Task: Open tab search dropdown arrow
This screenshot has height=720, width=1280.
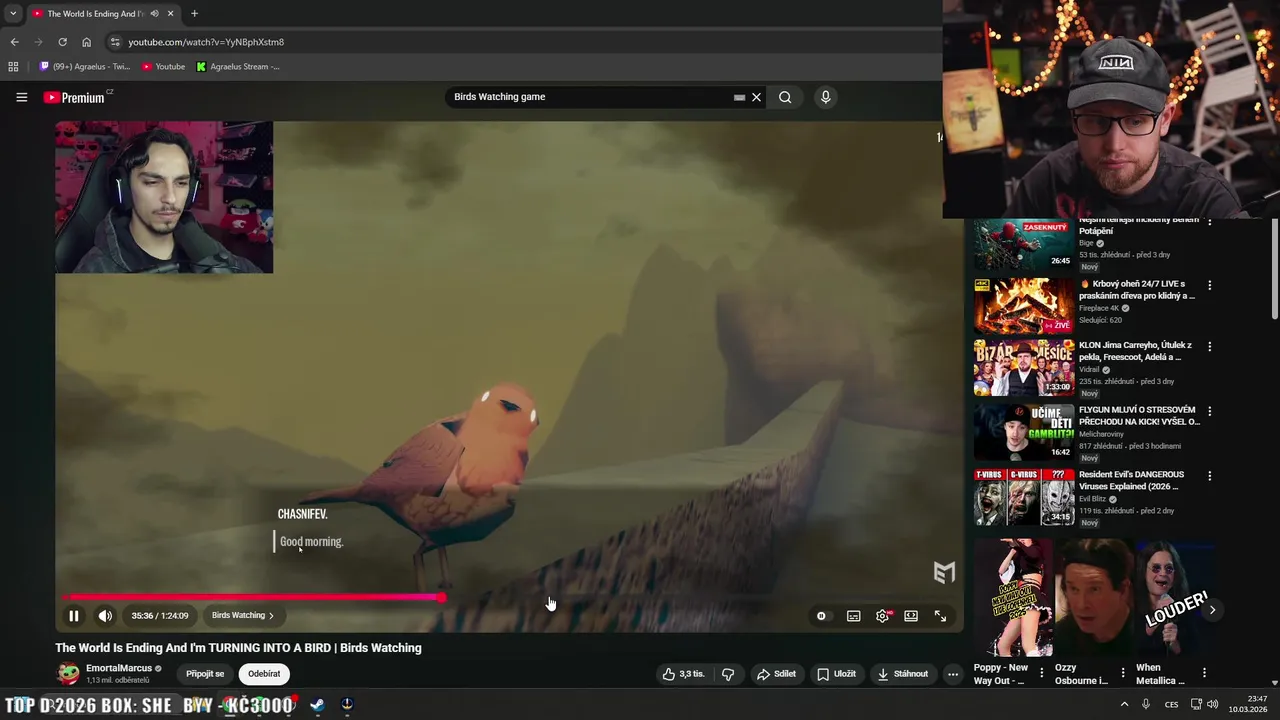Action: click(12, 14)
